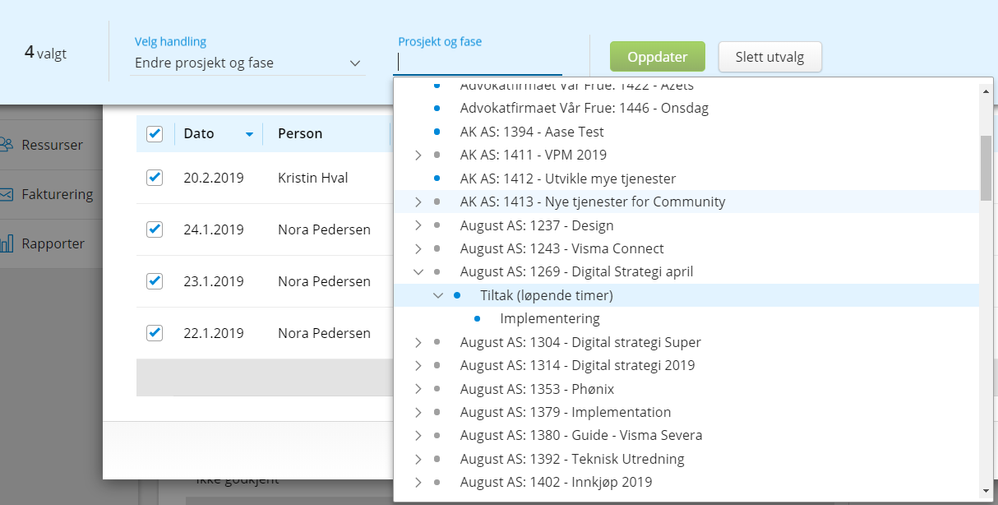Sort by the Person column header
998x505 pixels.
point(300,134)
